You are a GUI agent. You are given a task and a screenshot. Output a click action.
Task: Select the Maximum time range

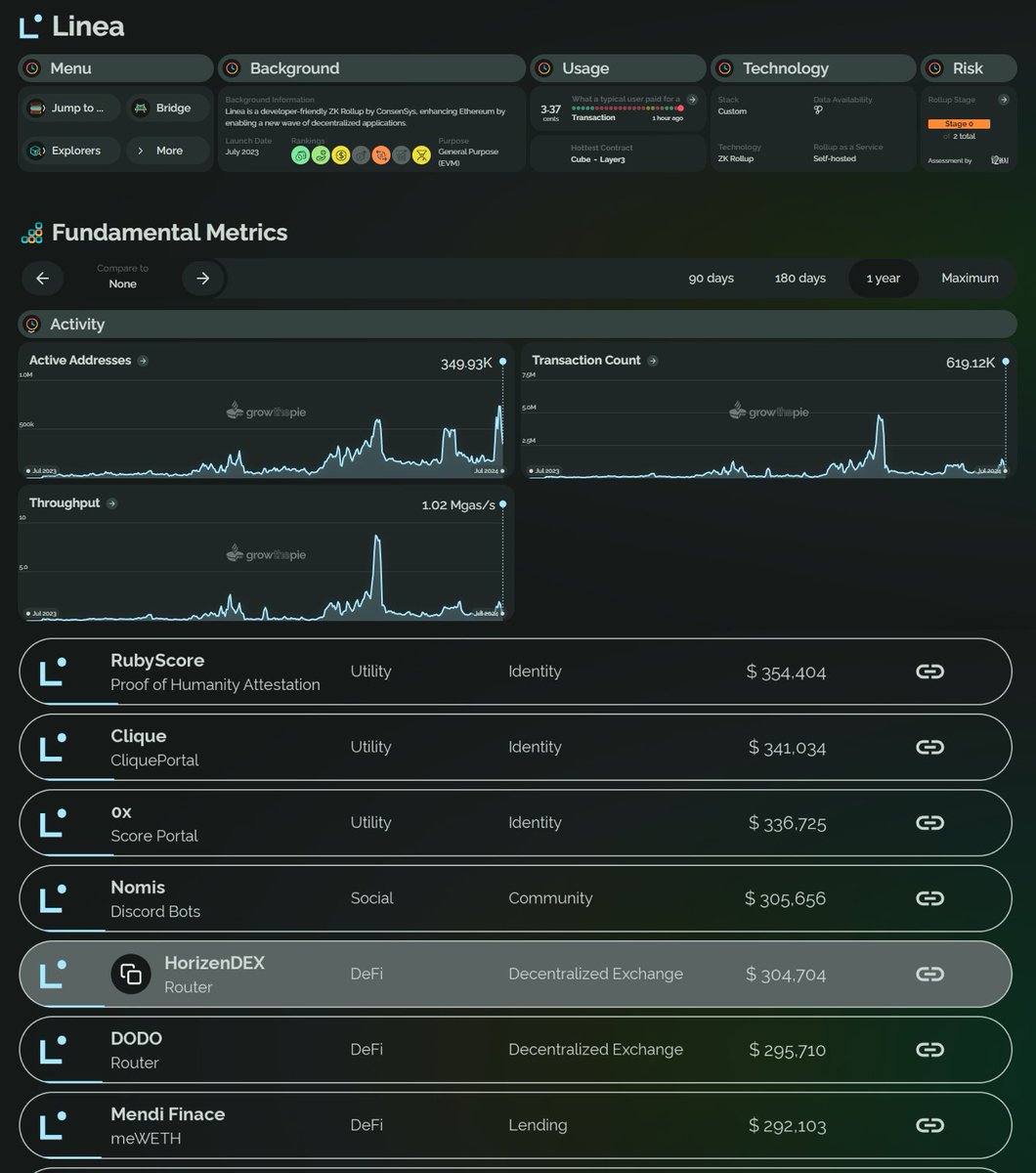pos(970,279)
